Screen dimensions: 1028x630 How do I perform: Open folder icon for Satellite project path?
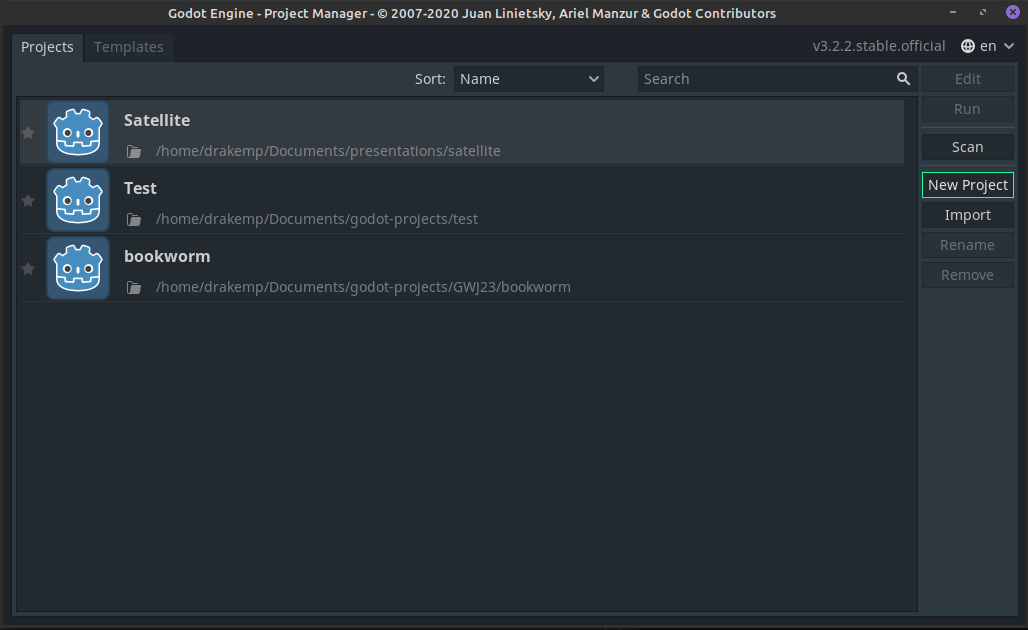pos(134,151)
